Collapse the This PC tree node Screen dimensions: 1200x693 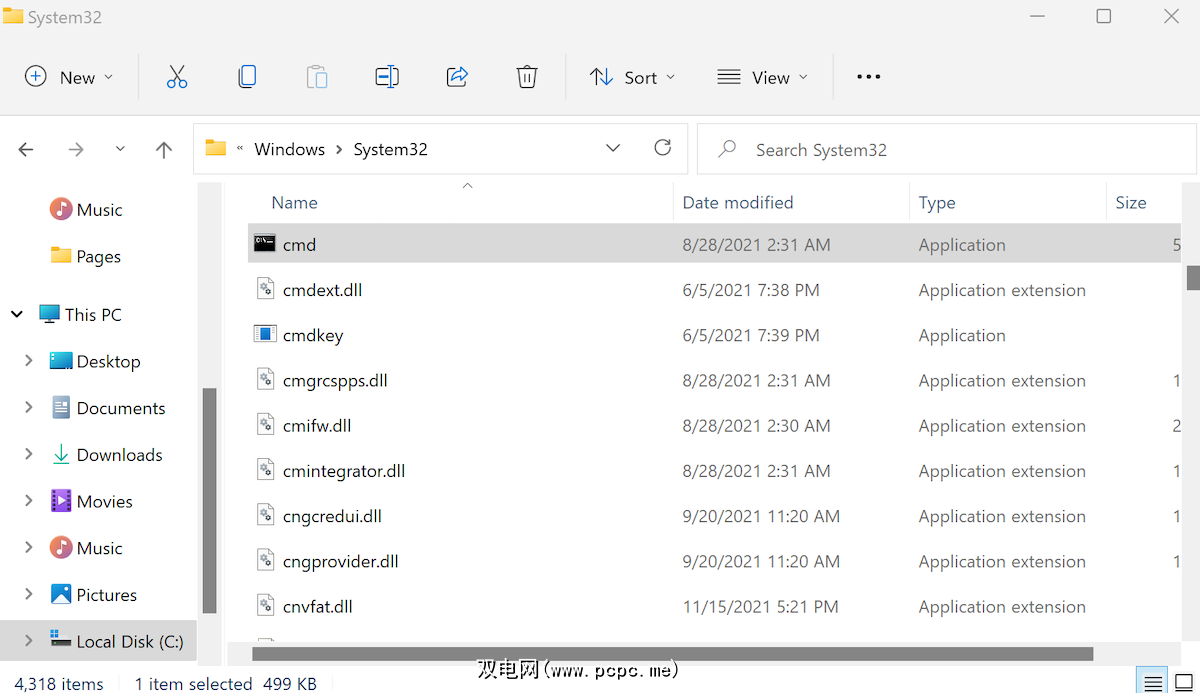tap(17, 314)
